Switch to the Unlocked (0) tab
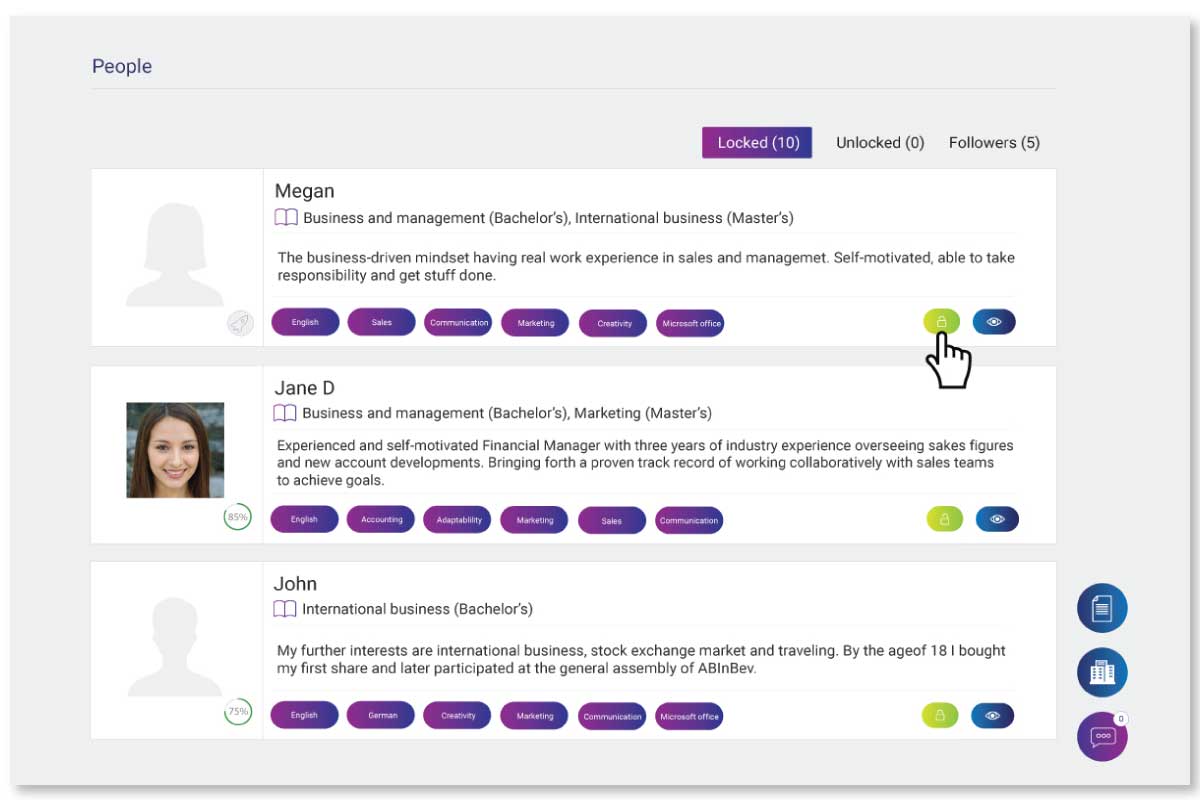 point(880,143)
